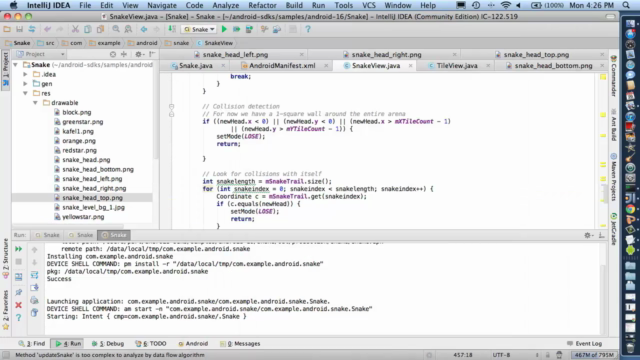This screenshot has width=640, height=360.
Task: Run Snake with green play icon
Action: click(224, 29)
